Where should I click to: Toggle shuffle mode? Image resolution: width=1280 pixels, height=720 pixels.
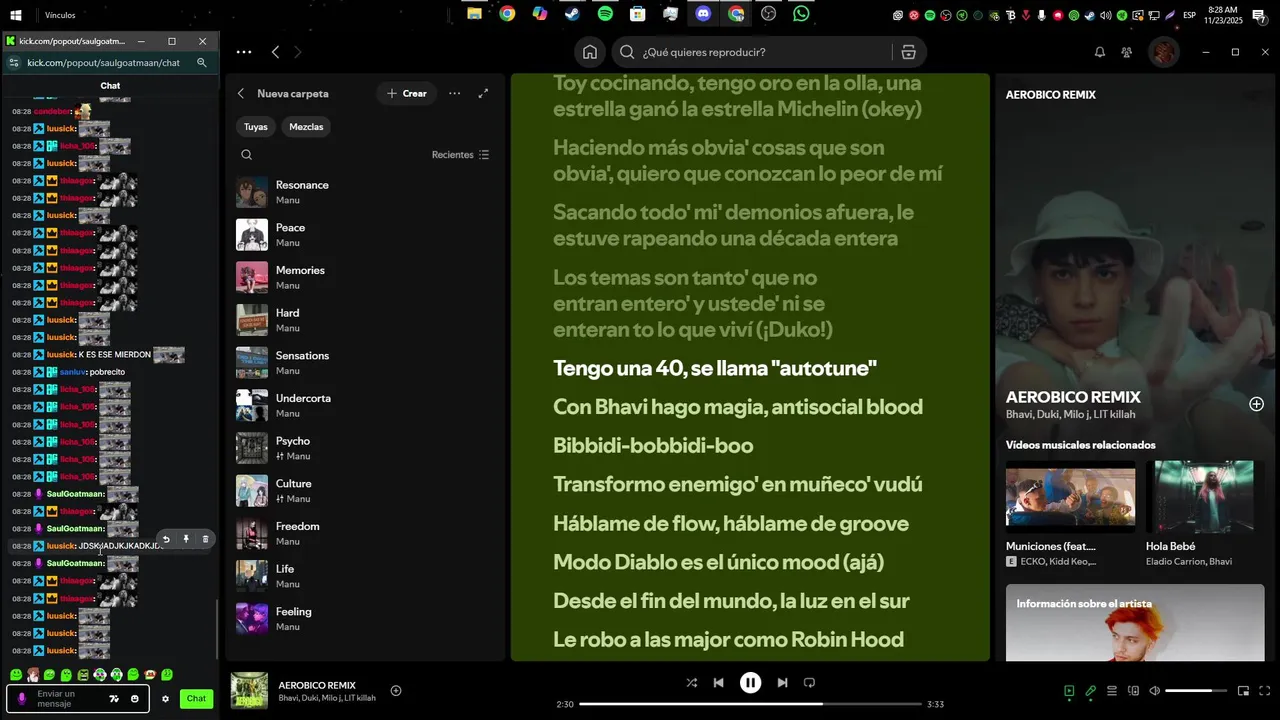[691, 683]
